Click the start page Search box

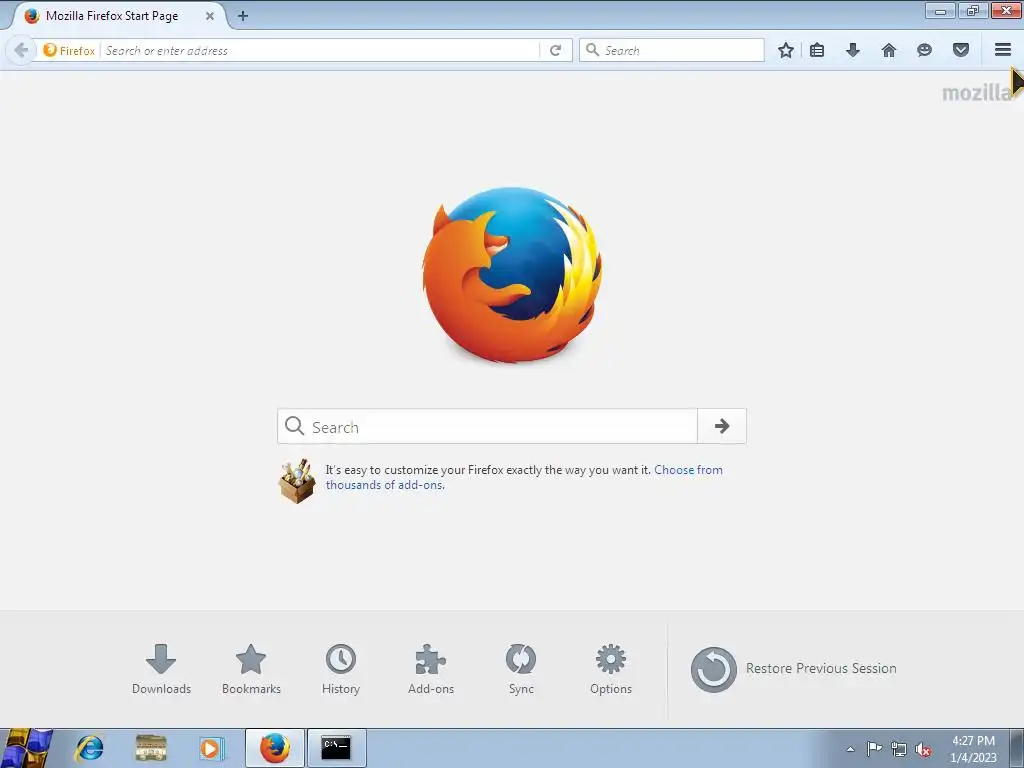click(487, 426)
